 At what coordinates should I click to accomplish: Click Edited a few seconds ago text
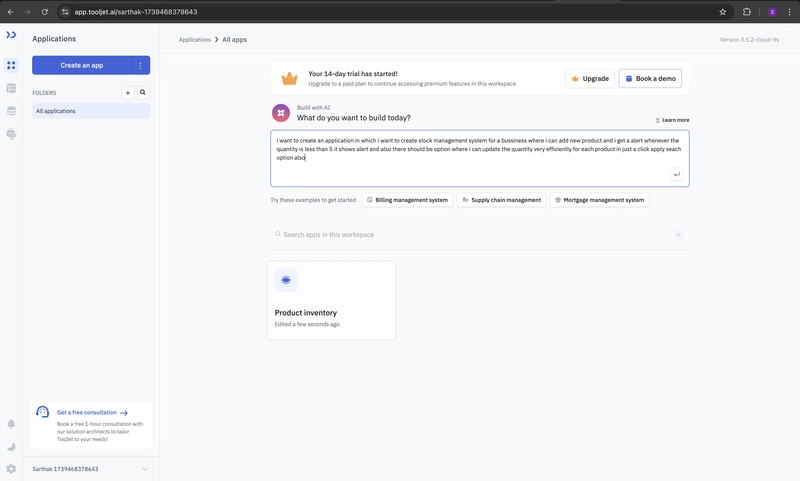[307, 324]
